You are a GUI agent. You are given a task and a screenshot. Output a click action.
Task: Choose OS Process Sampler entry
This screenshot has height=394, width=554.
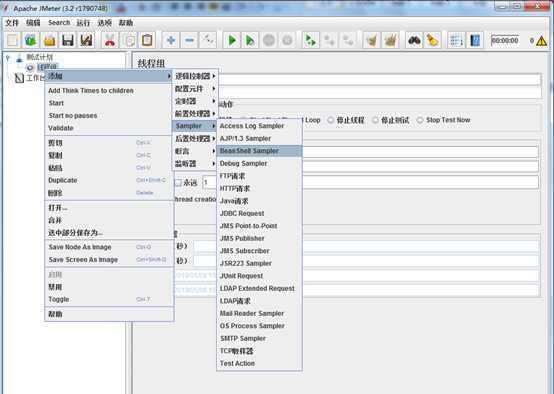pos(259,326)
